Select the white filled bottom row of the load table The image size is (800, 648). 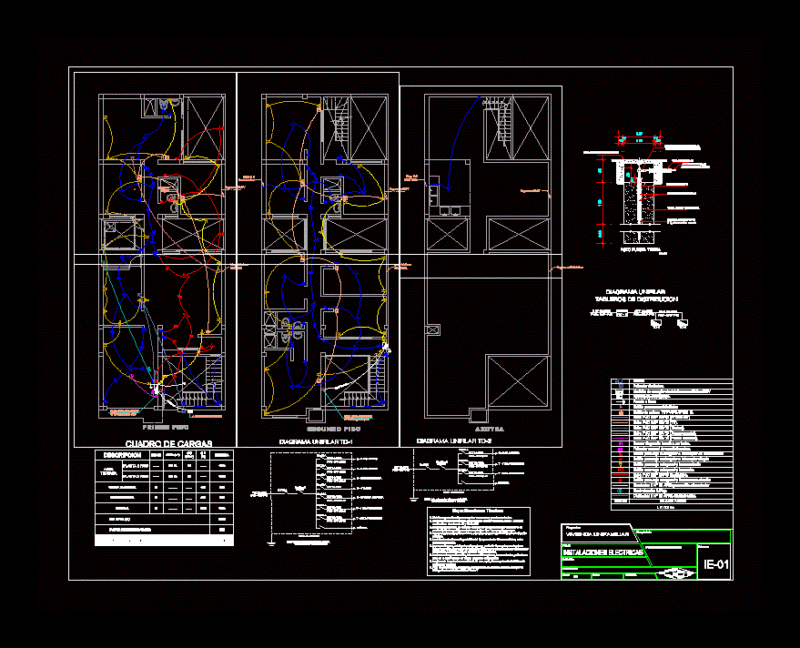point(164,540)
